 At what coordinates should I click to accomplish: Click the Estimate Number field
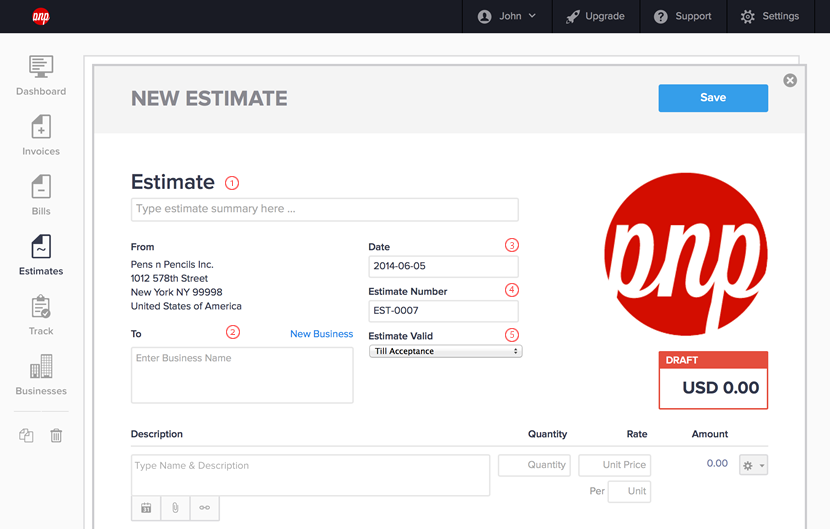pos(443,311)
